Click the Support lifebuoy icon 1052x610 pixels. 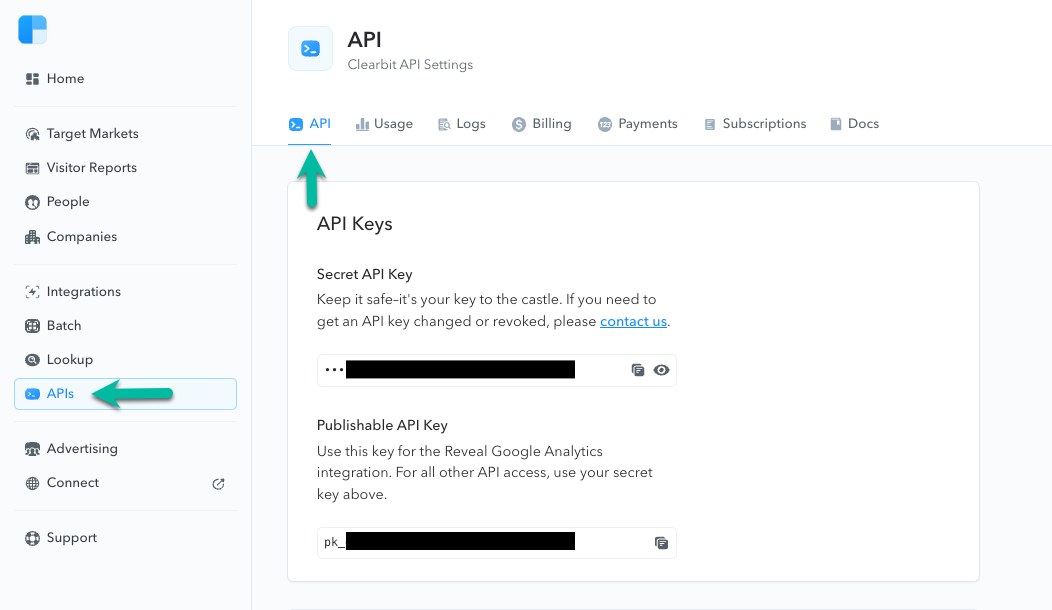pyautogui.click(x=32, y=538)
